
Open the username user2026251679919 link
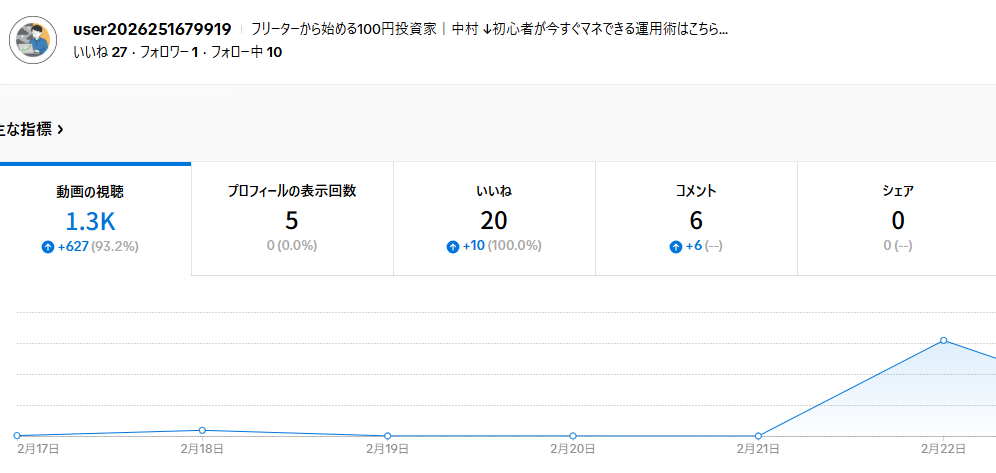(x=152, y=29)
